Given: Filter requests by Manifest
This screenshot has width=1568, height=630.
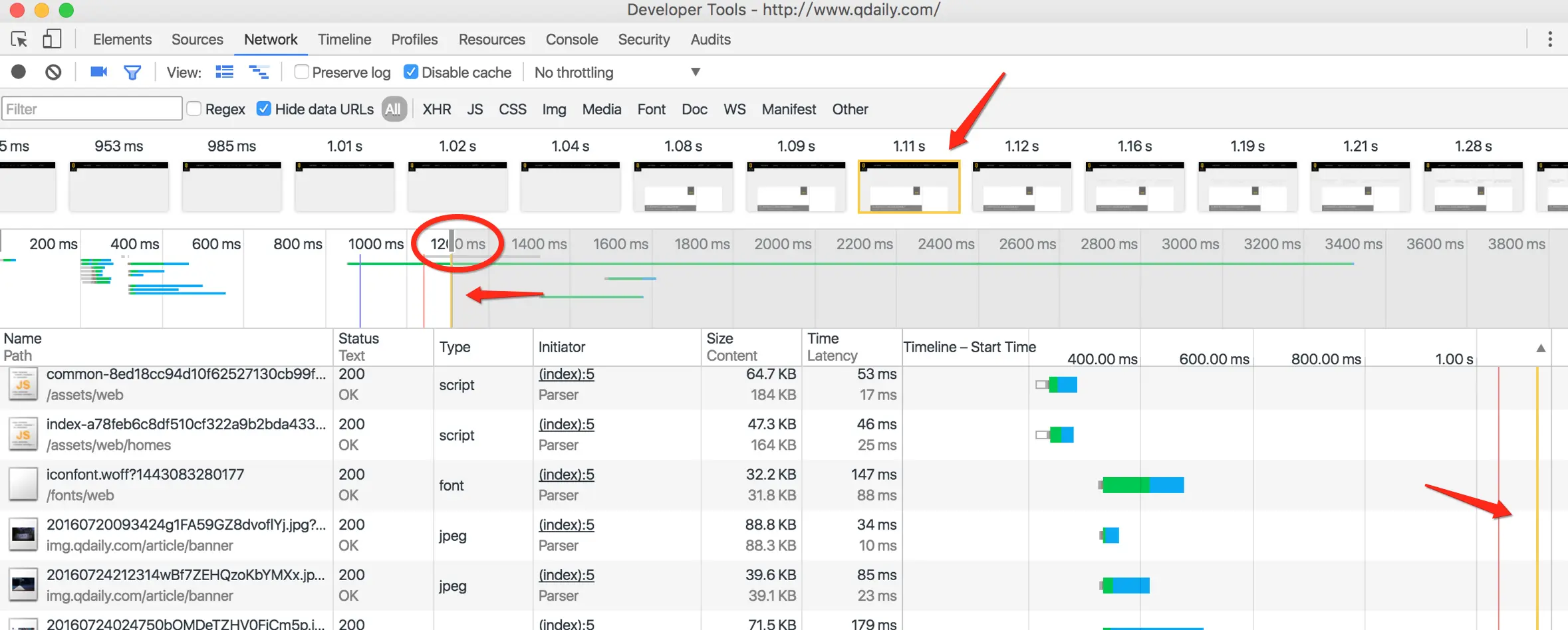Looking at the screenshot, I should point(789,109).
